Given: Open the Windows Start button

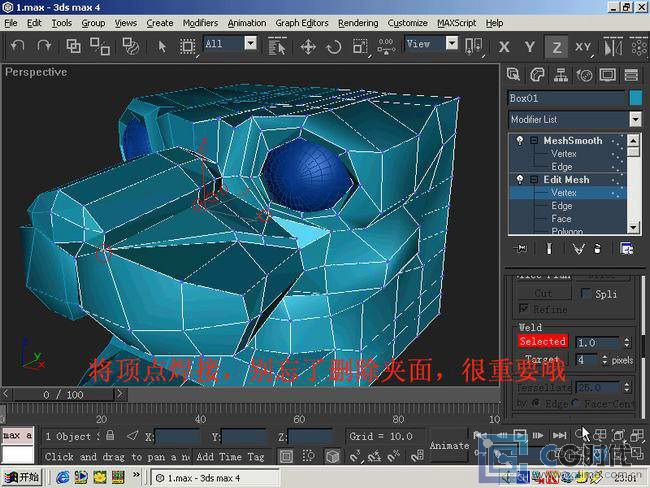Looking at the screenshot, I should pos(22,478).
